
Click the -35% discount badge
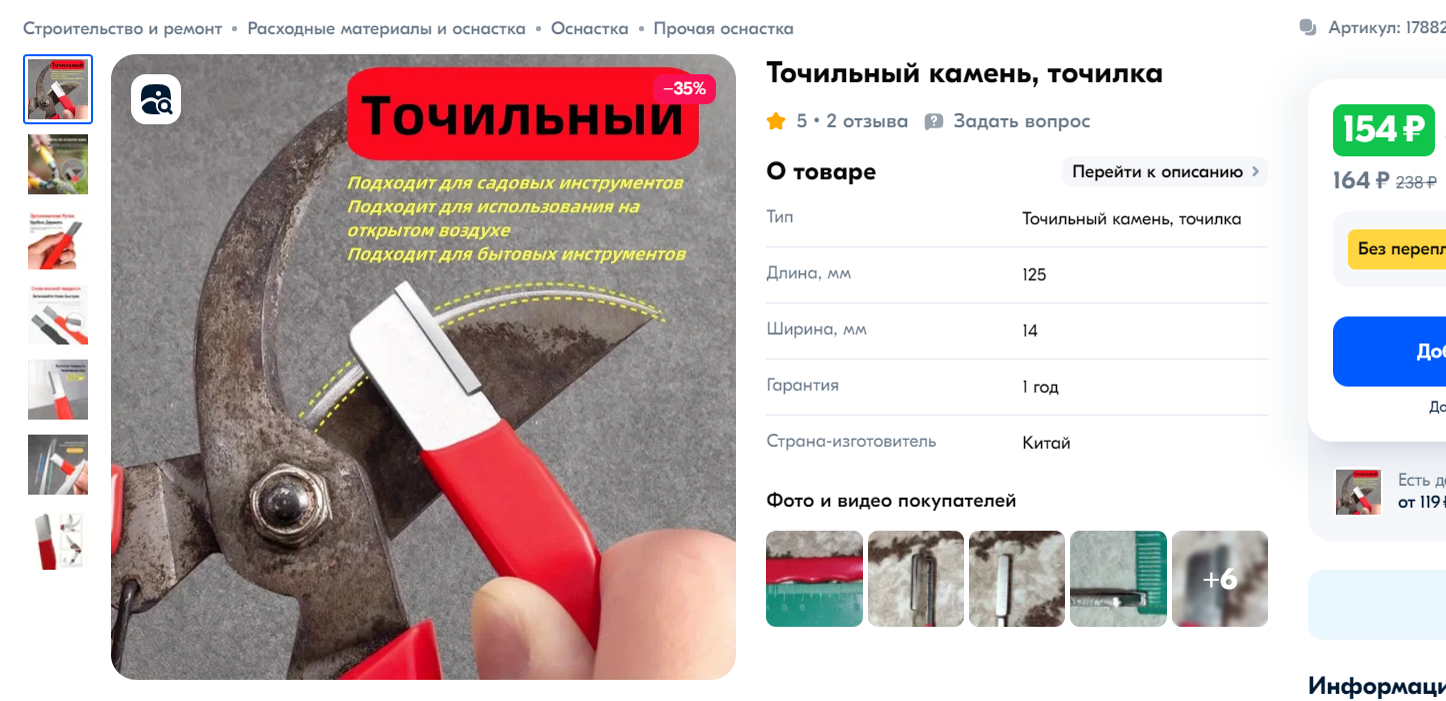pos(685,89)
